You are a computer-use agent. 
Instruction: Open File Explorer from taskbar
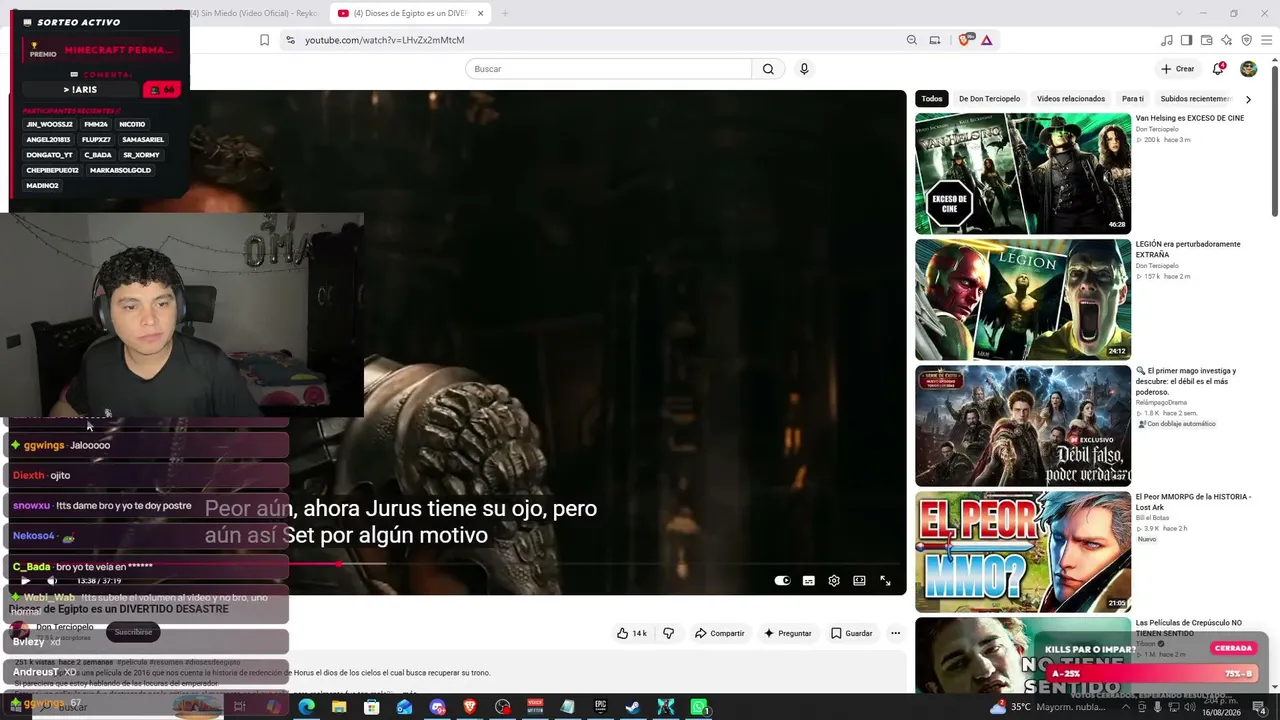339,707
